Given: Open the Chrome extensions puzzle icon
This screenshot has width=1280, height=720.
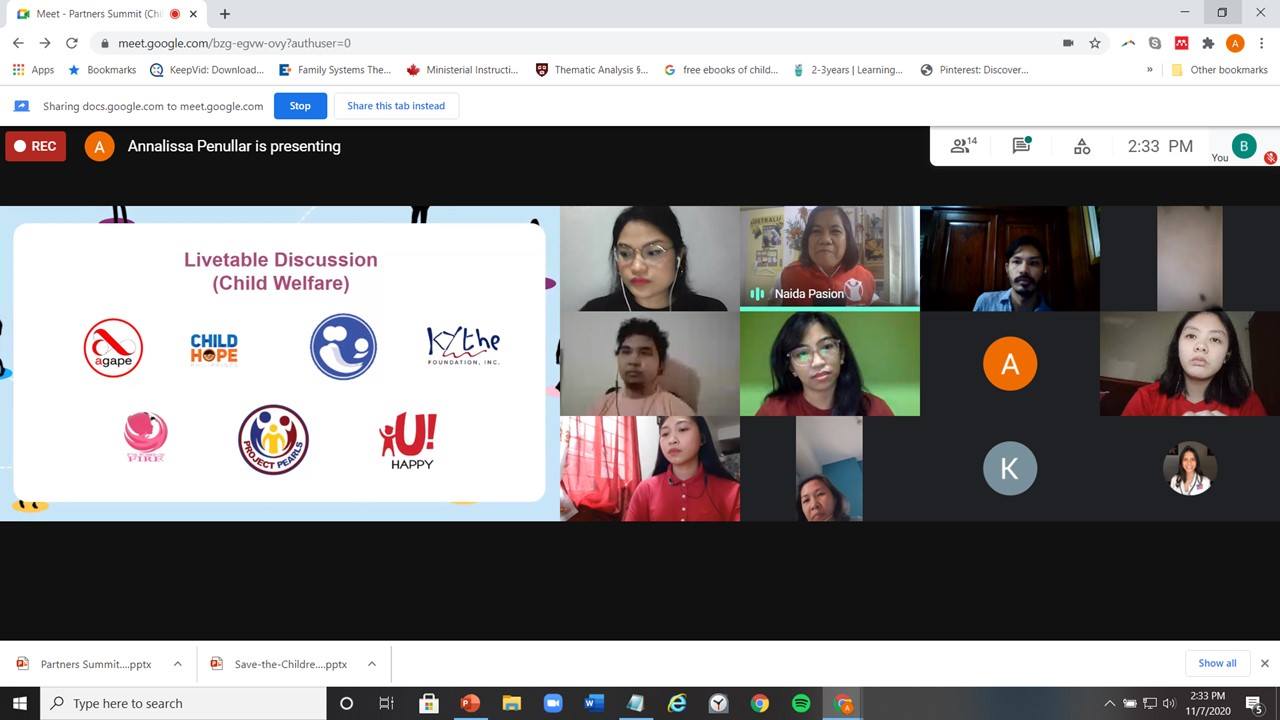Looking at the screenshot, I should click(x=1208, y=43).
